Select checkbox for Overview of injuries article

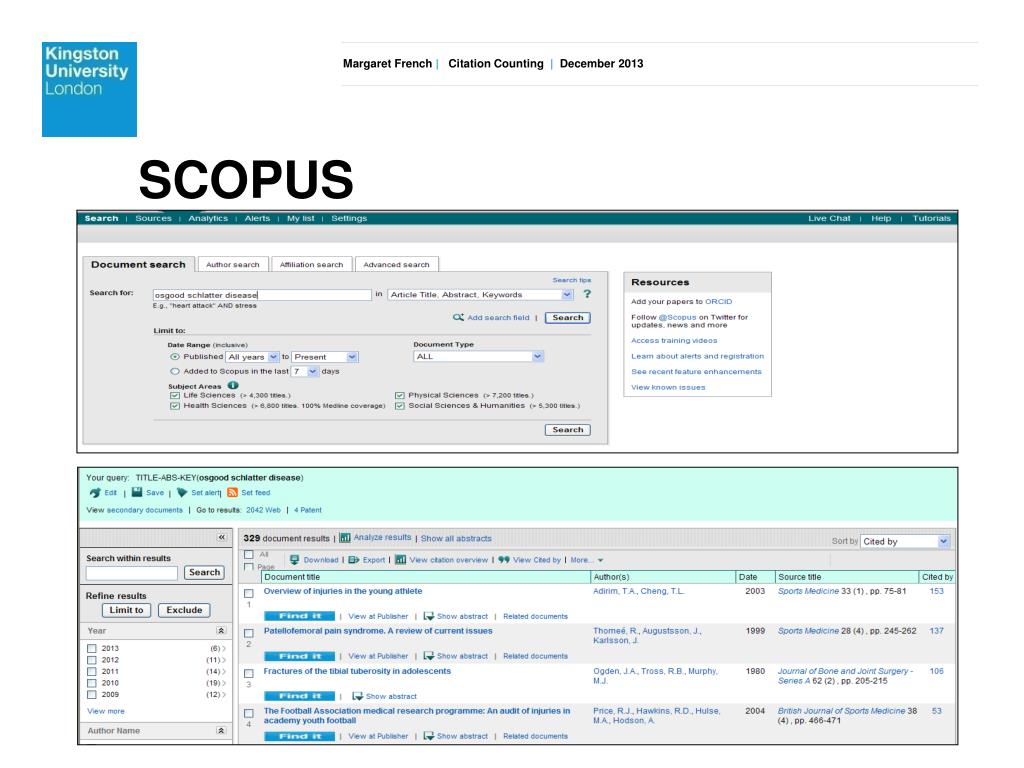click(249, 594)
